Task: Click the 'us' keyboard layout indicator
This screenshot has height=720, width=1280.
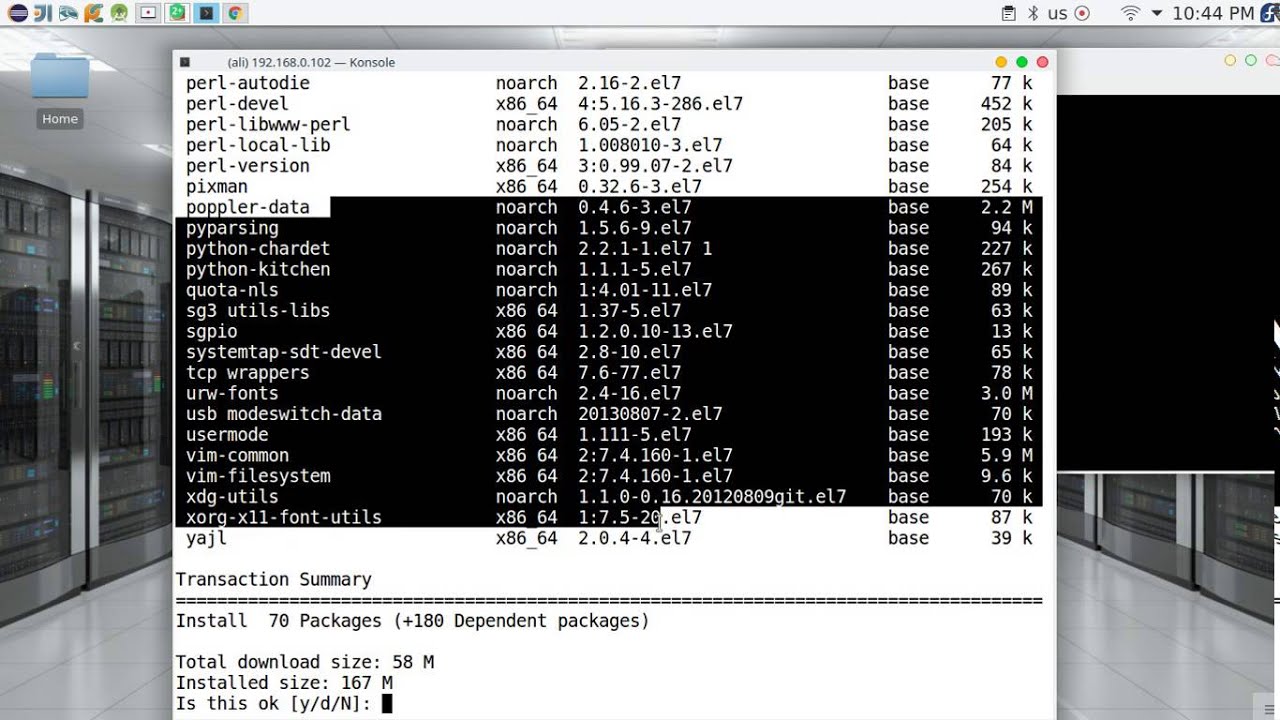Action: tap(1057, 14)
